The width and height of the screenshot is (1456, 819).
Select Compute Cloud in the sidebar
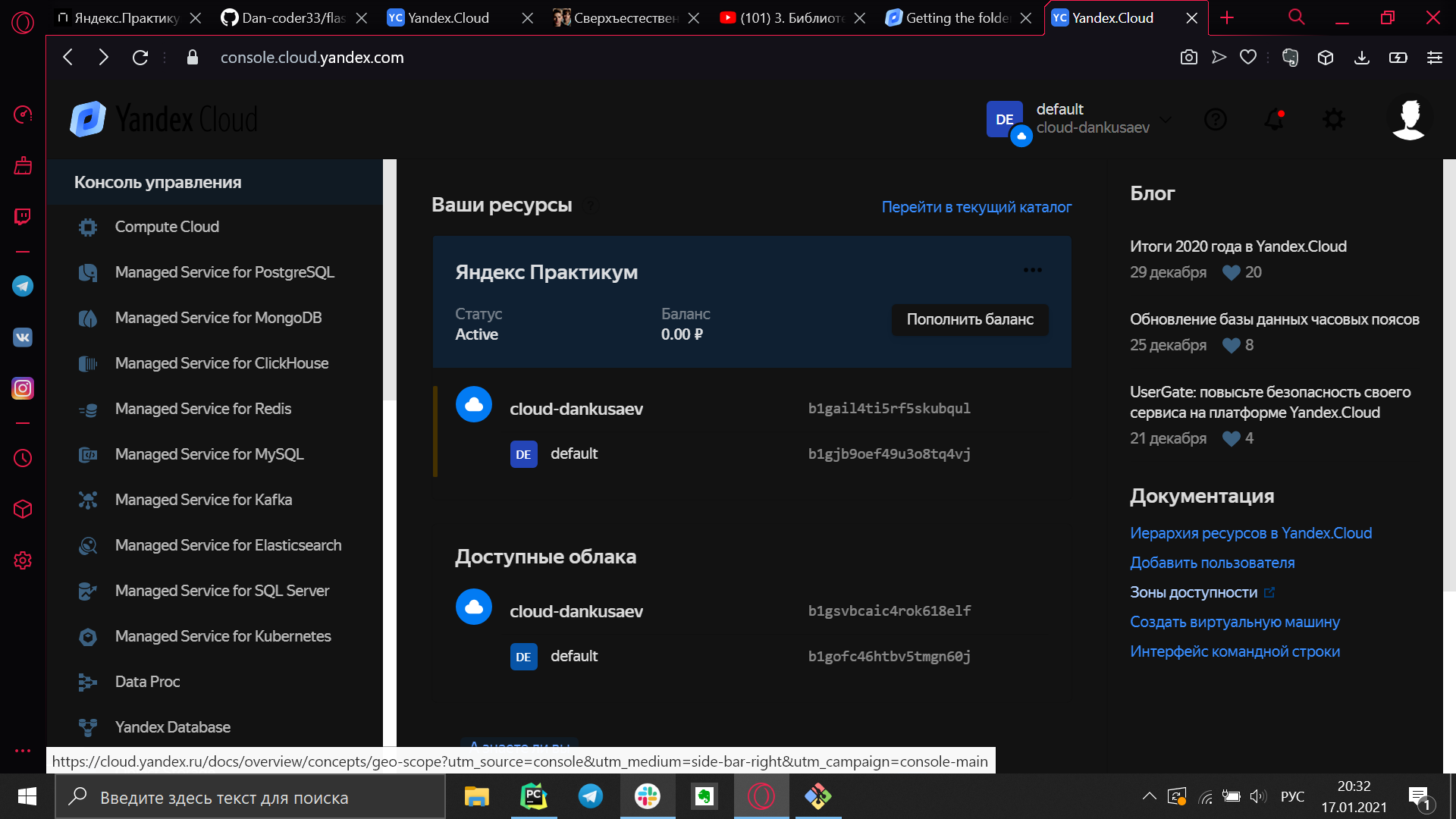pyautogui.click(x=167, y=227)
